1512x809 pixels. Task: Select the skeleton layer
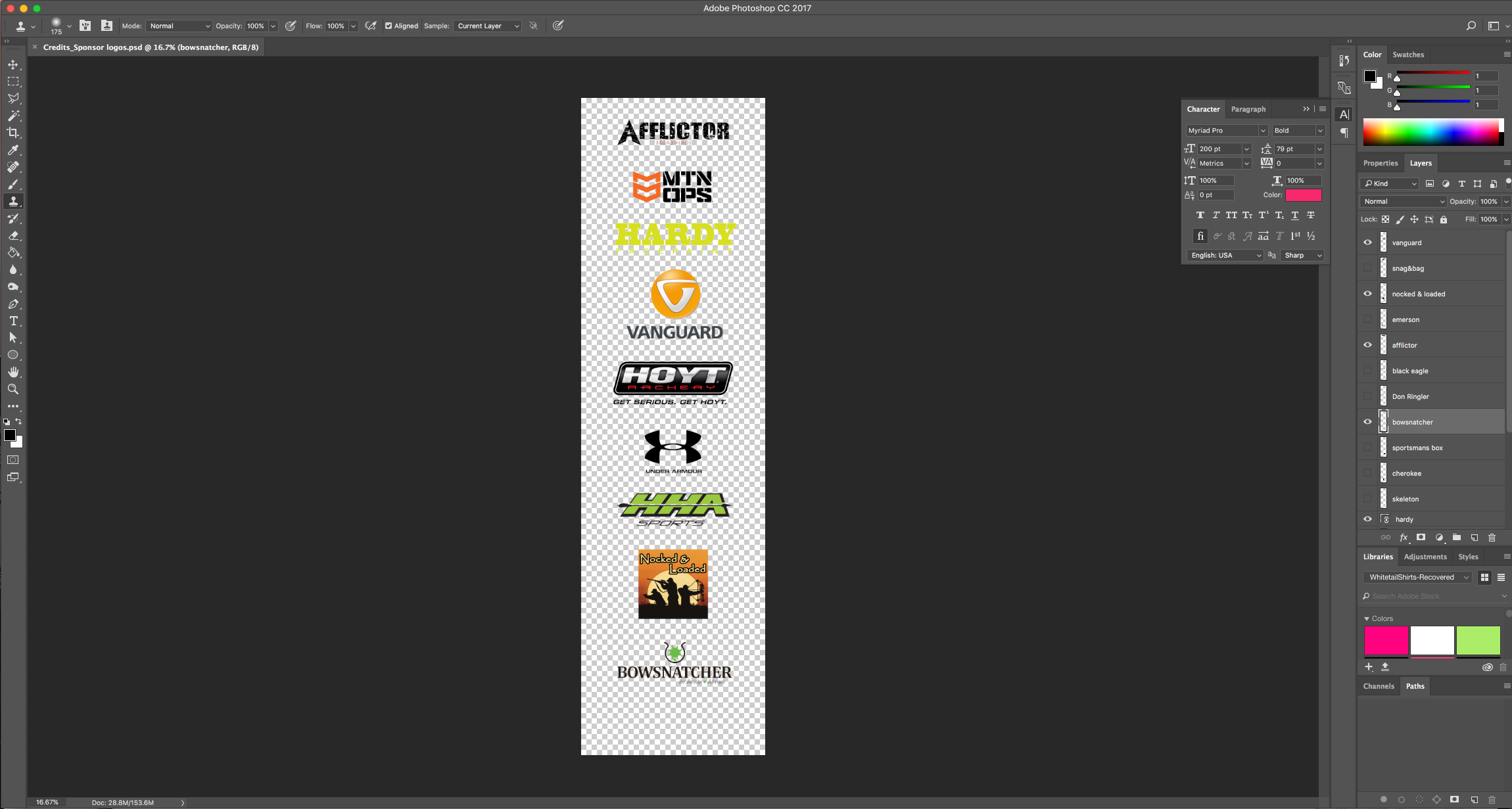(1432, 499)
